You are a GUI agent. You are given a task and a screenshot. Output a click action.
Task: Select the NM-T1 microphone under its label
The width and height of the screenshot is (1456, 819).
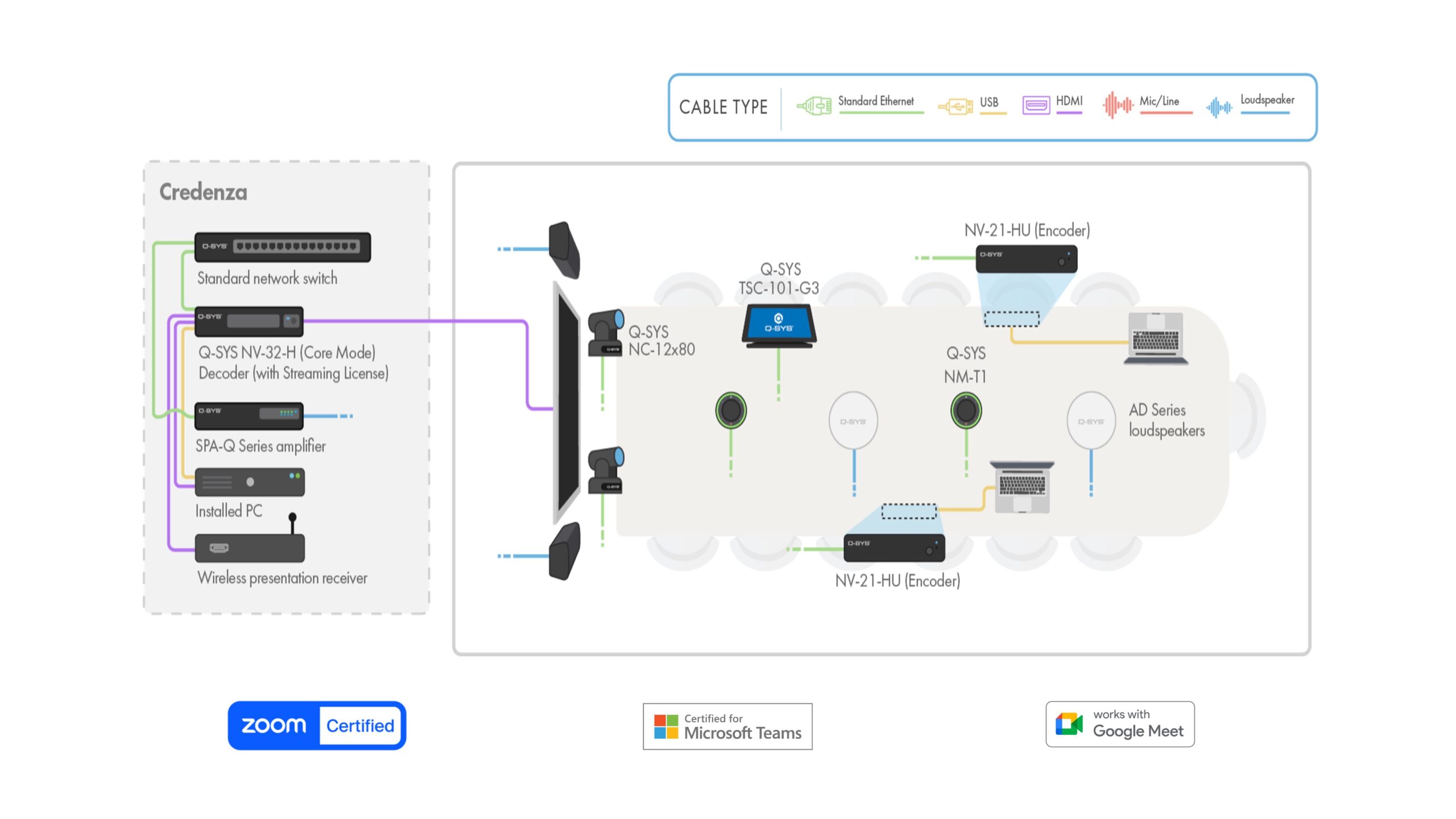[x=966, y=410]
